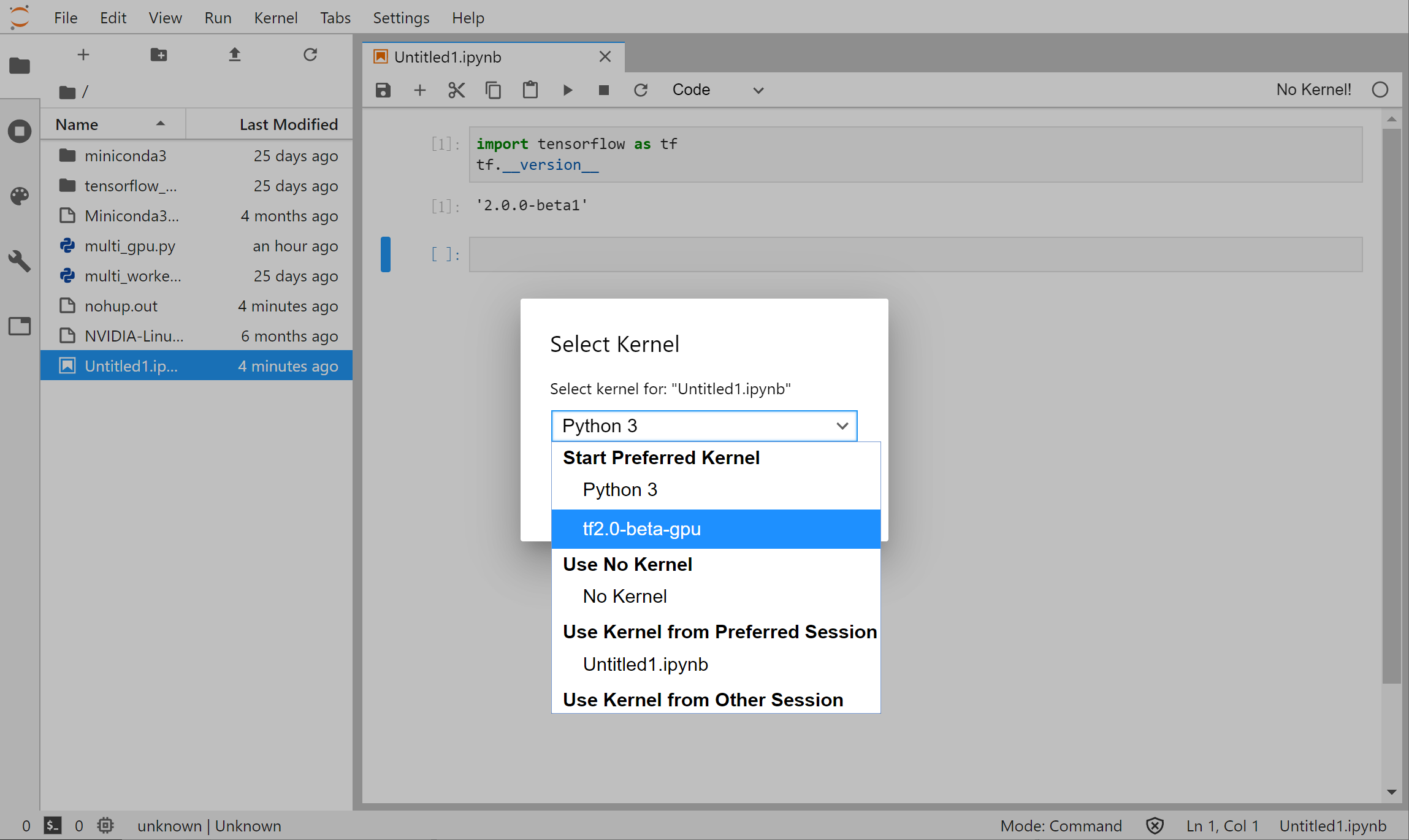The image size is (1409, 840).
Task: Click the restart kernel button (refresh icon)
Action: pyautogui.click(x=640, y=89)
